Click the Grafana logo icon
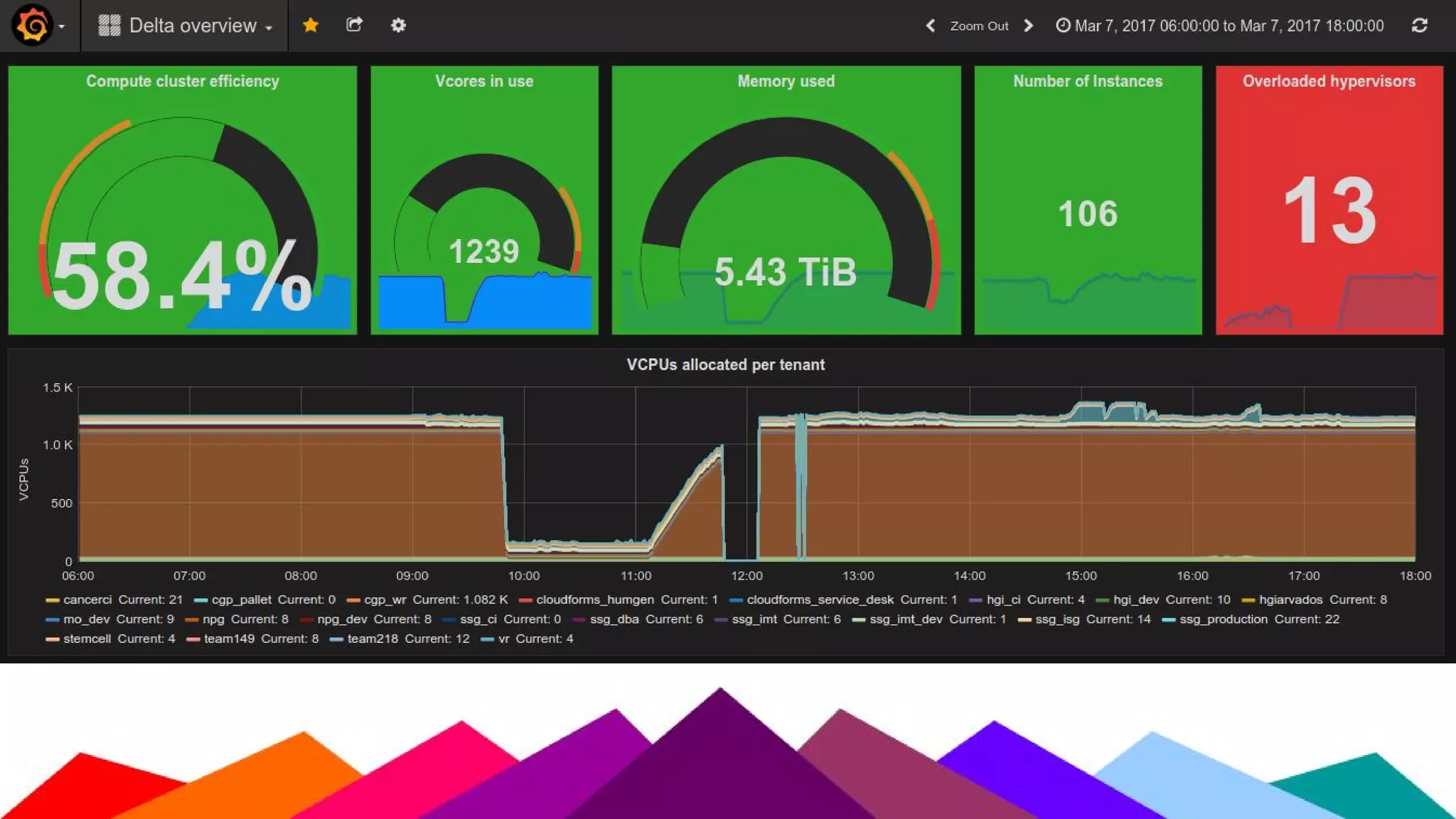Image resolution: width=1456 pixels, height=819 pixels. click(32, 26)
